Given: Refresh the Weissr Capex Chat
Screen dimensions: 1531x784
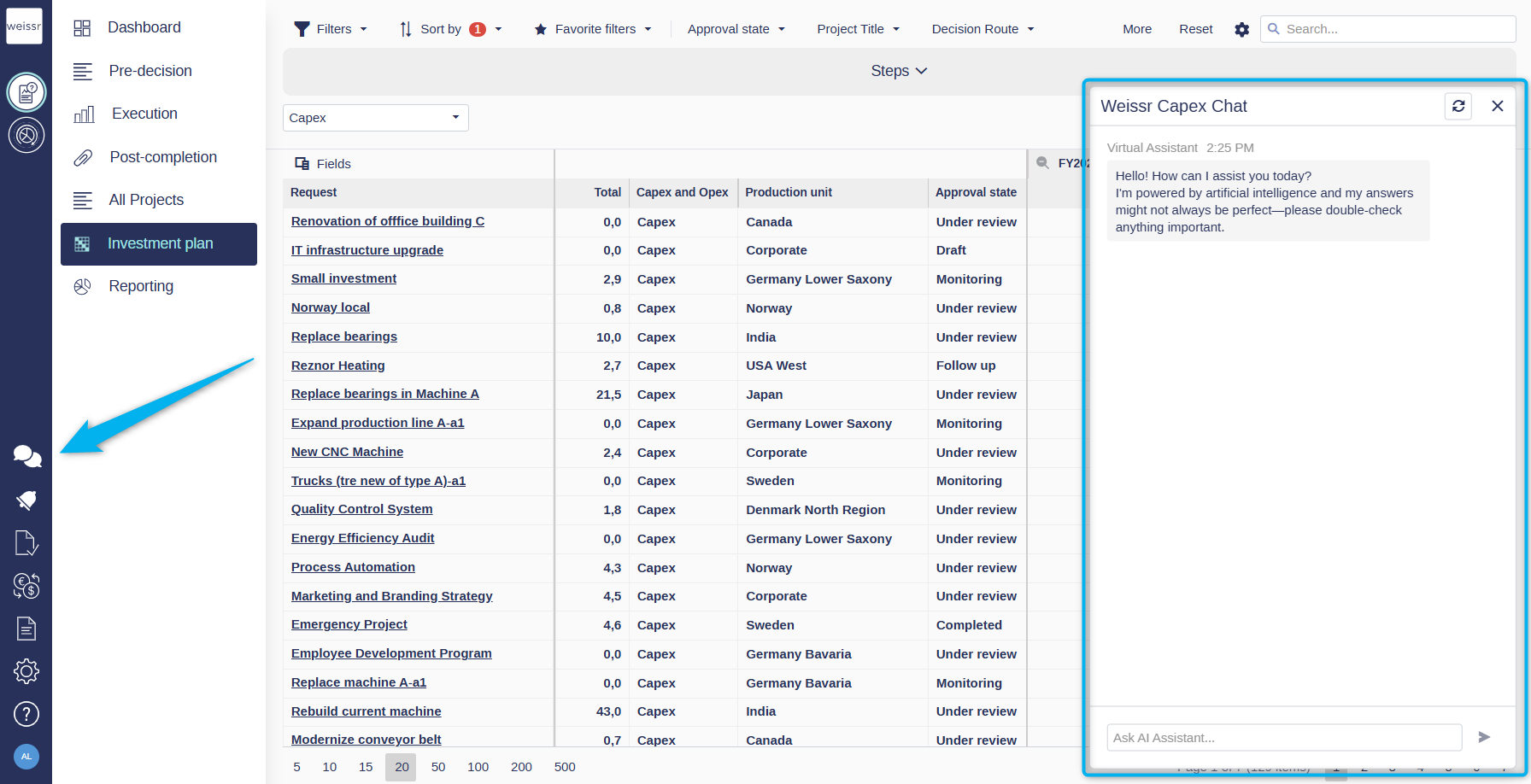Looking at the screenshot, I should [1458, 106].
